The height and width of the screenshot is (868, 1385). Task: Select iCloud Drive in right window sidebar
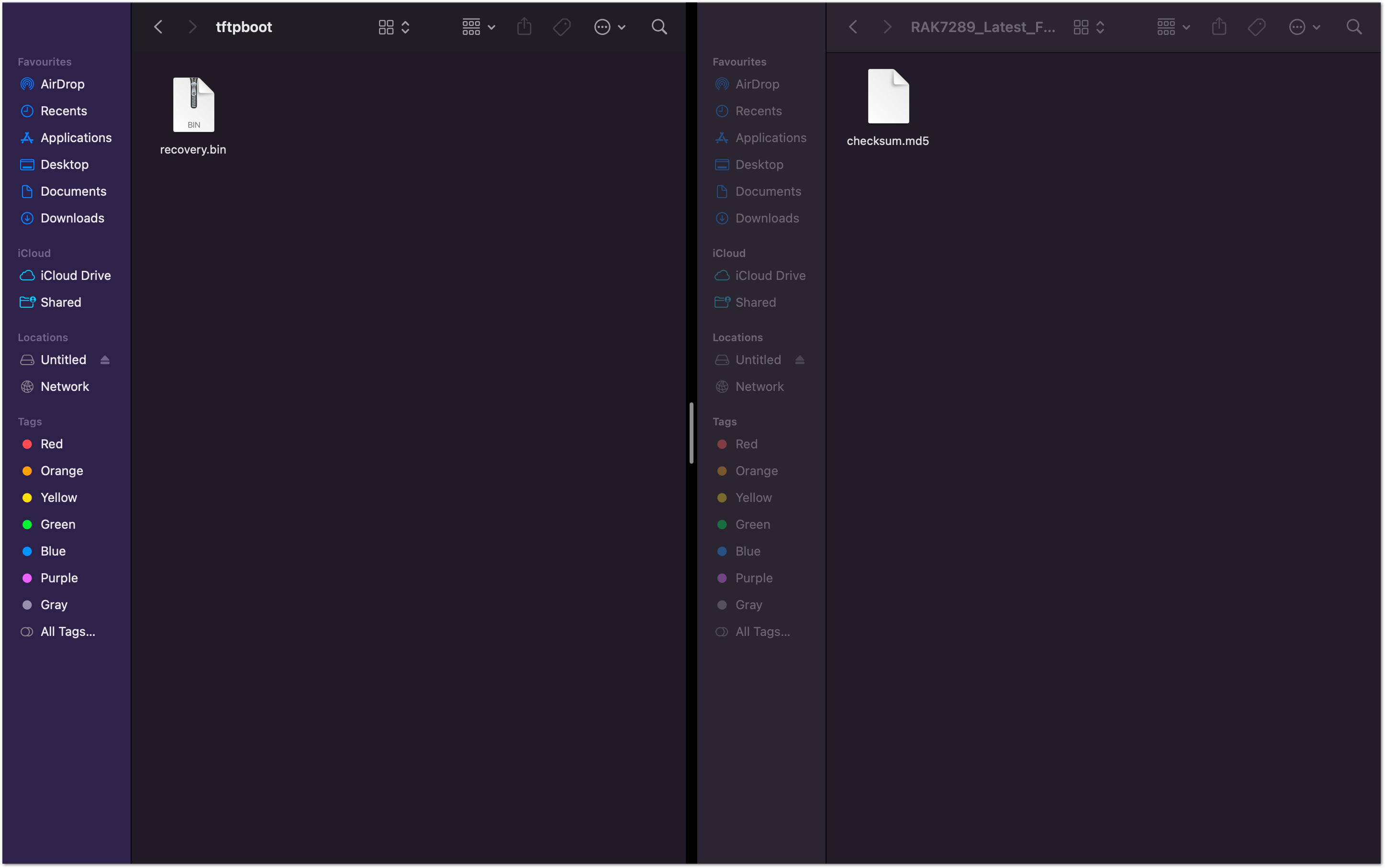point(770,276)
